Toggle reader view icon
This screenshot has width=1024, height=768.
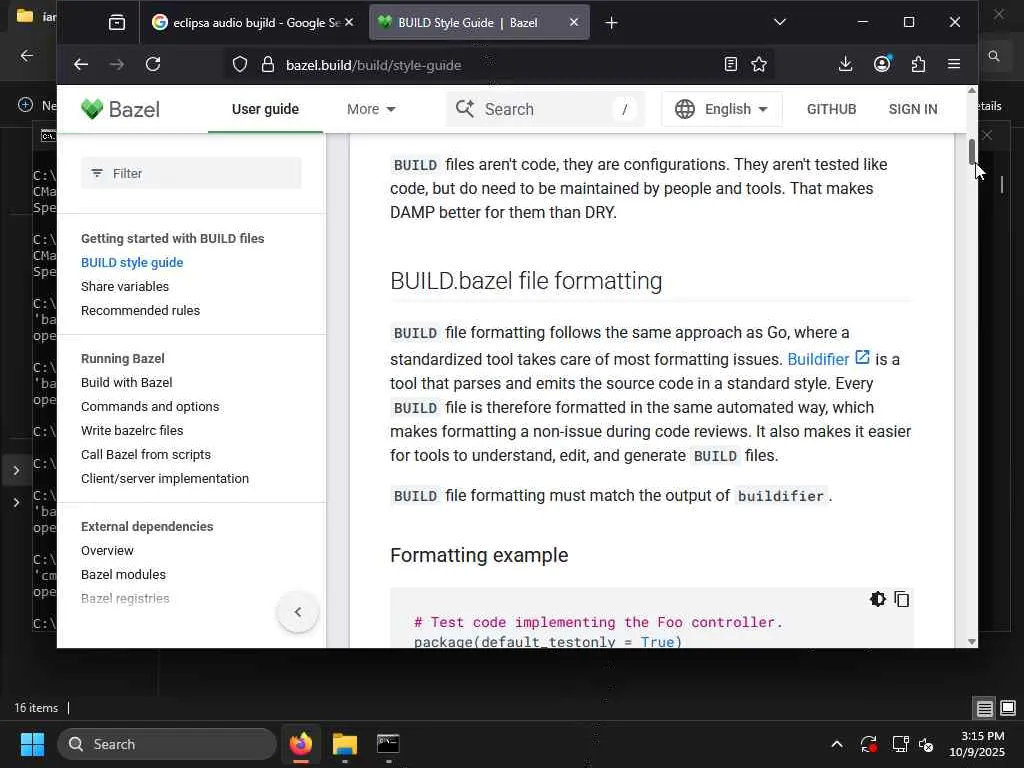(x=731, y=64)
